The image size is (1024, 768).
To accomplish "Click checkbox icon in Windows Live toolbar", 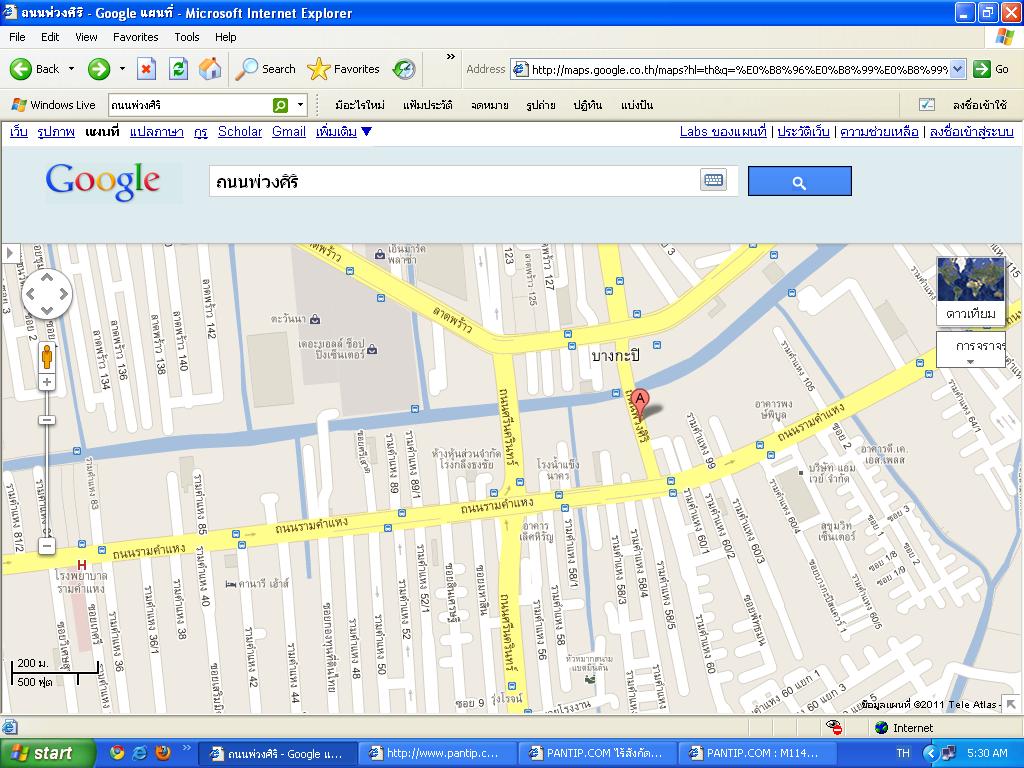I will coord(927,105).
